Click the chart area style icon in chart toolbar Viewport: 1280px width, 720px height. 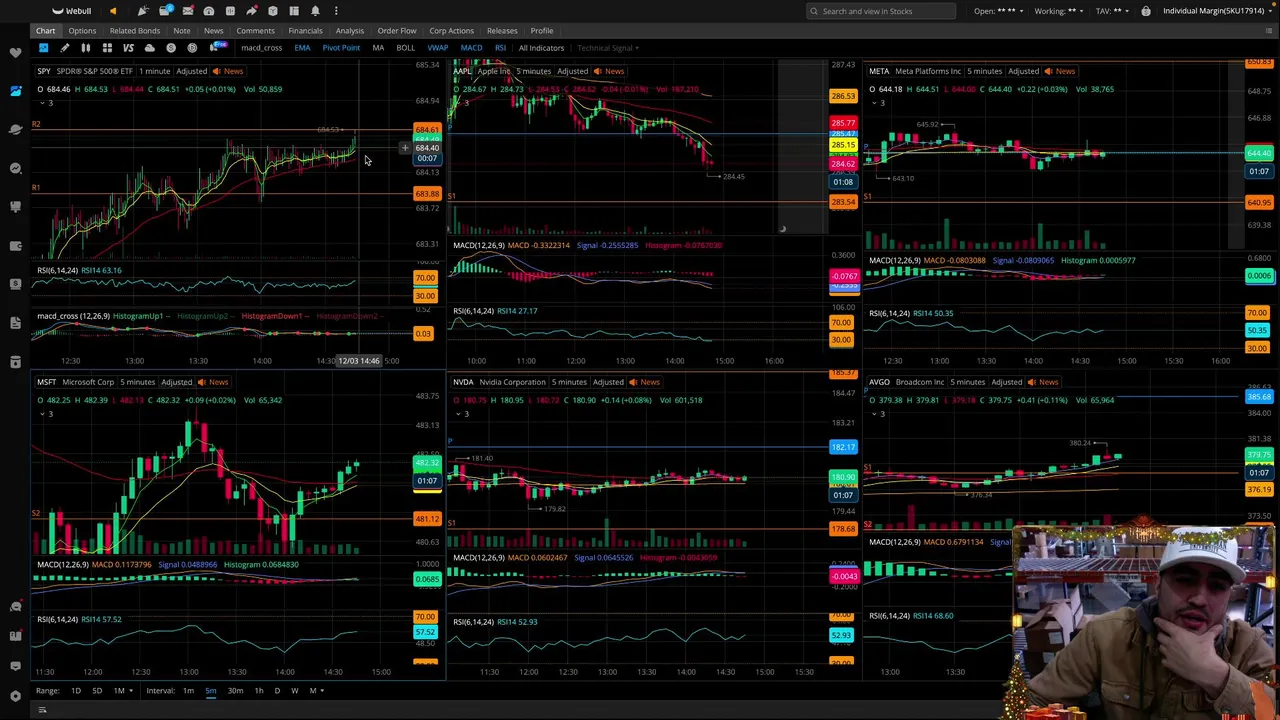[x=43, y=48]
